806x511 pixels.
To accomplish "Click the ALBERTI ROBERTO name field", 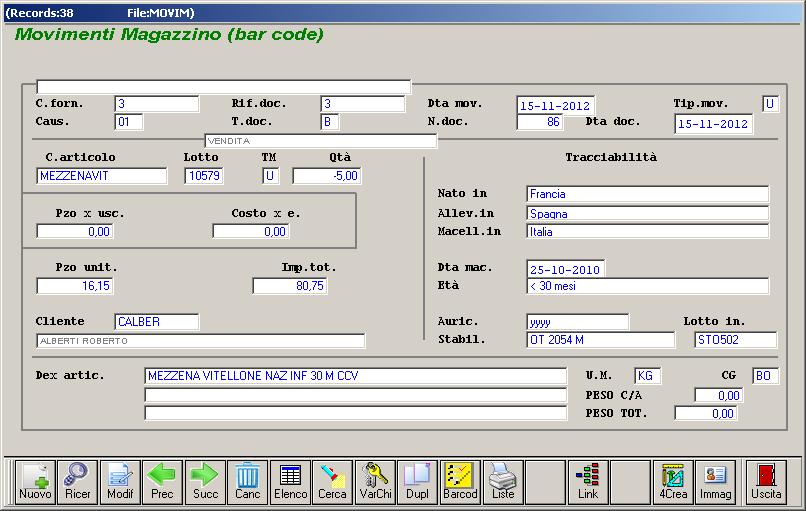I will point(200,341).
